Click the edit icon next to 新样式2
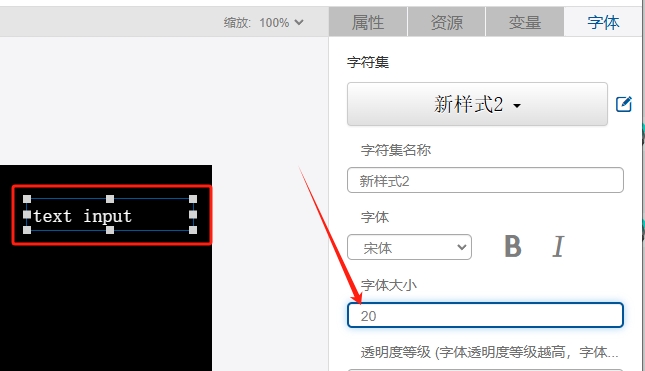The height and width of the screenshot is (371, 645). (x=624, y=104)
